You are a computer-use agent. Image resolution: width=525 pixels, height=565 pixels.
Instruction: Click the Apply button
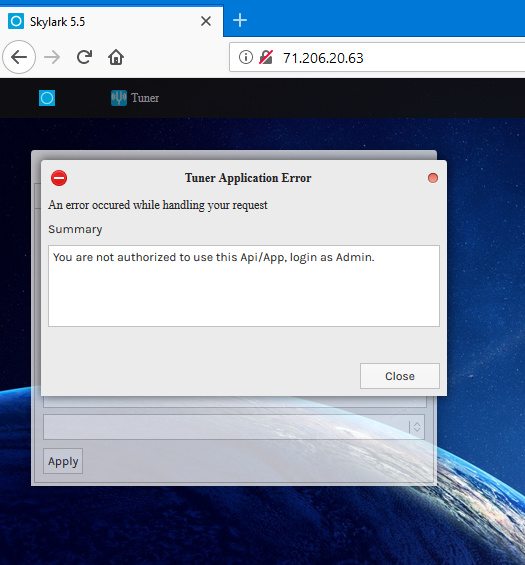pos(63,461)
